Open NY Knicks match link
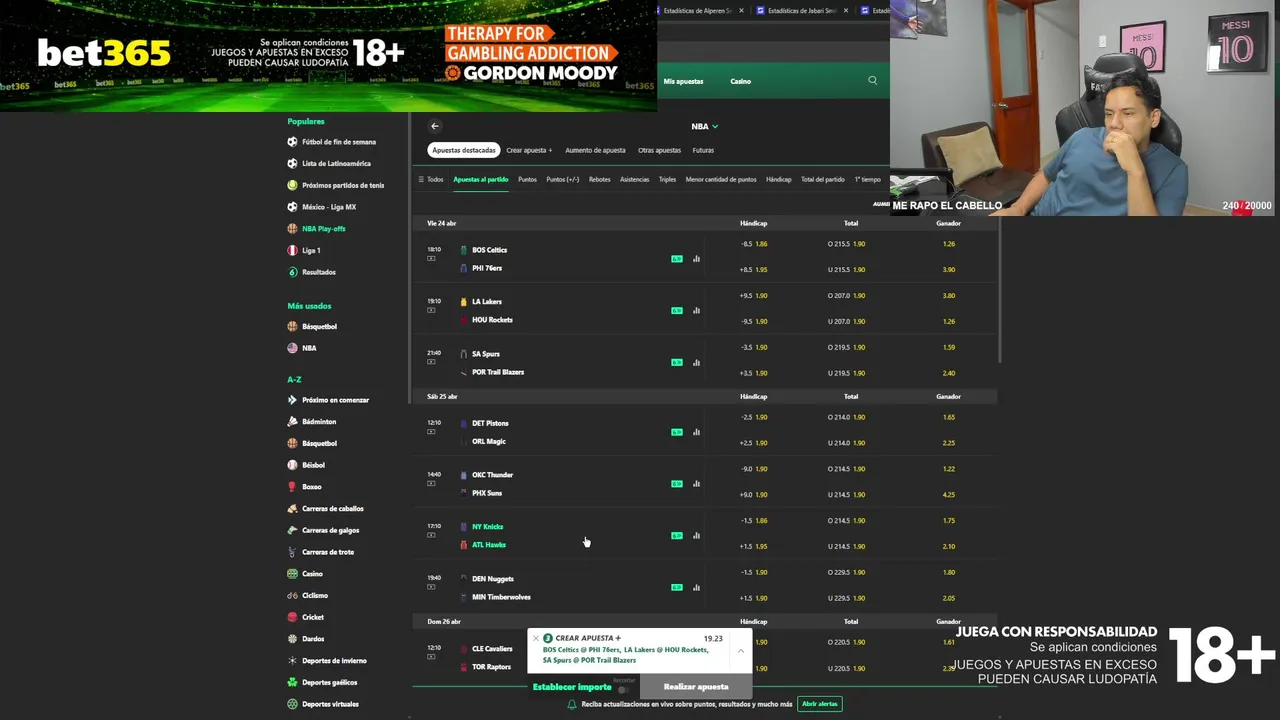Screen dimensions: 1280x720 pyautogui.click(x=487, y=527)
